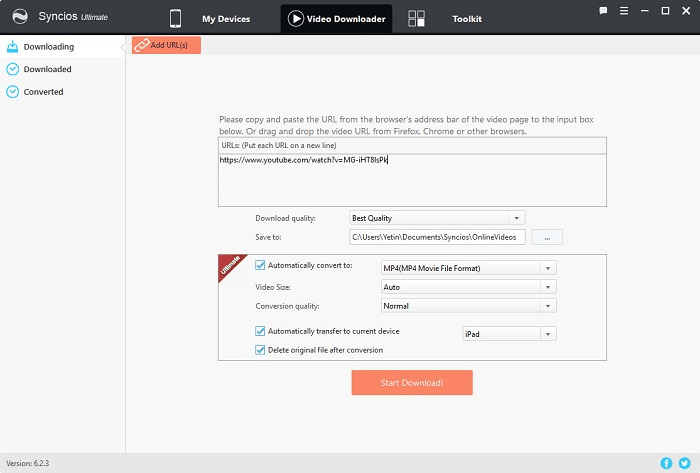Disable Automatically convert to checkbox
700x473 pixels.
click(261, 266)
